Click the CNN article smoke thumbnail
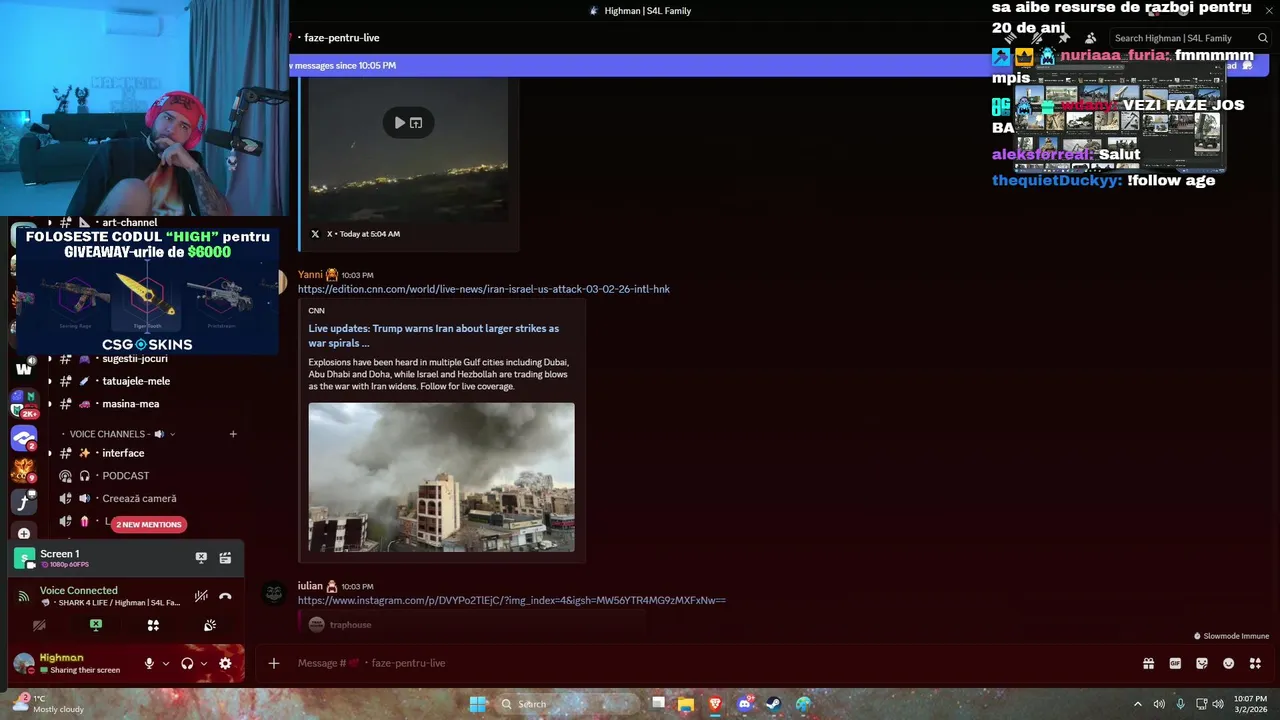 pyautogui.click(x=441, y=477)
